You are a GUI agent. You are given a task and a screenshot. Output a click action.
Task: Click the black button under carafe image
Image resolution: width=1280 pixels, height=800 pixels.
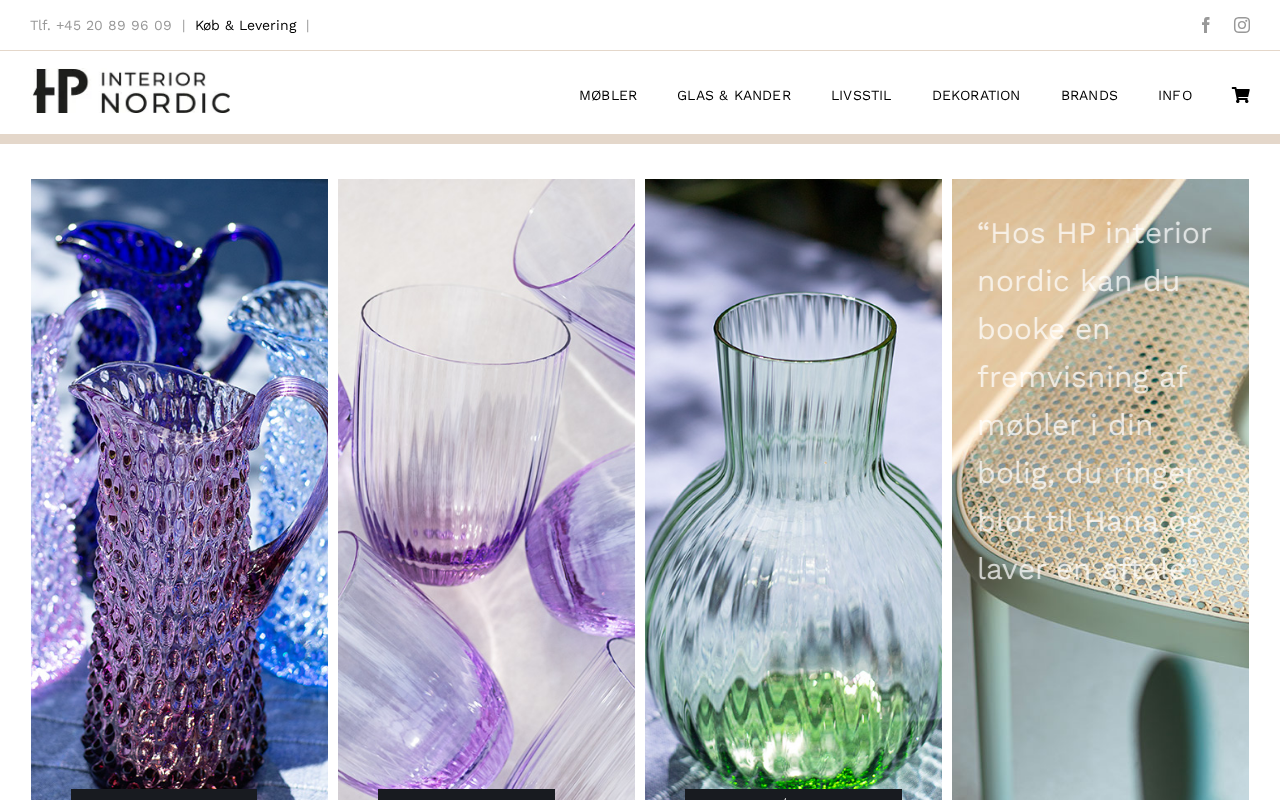tap(793, 795)
